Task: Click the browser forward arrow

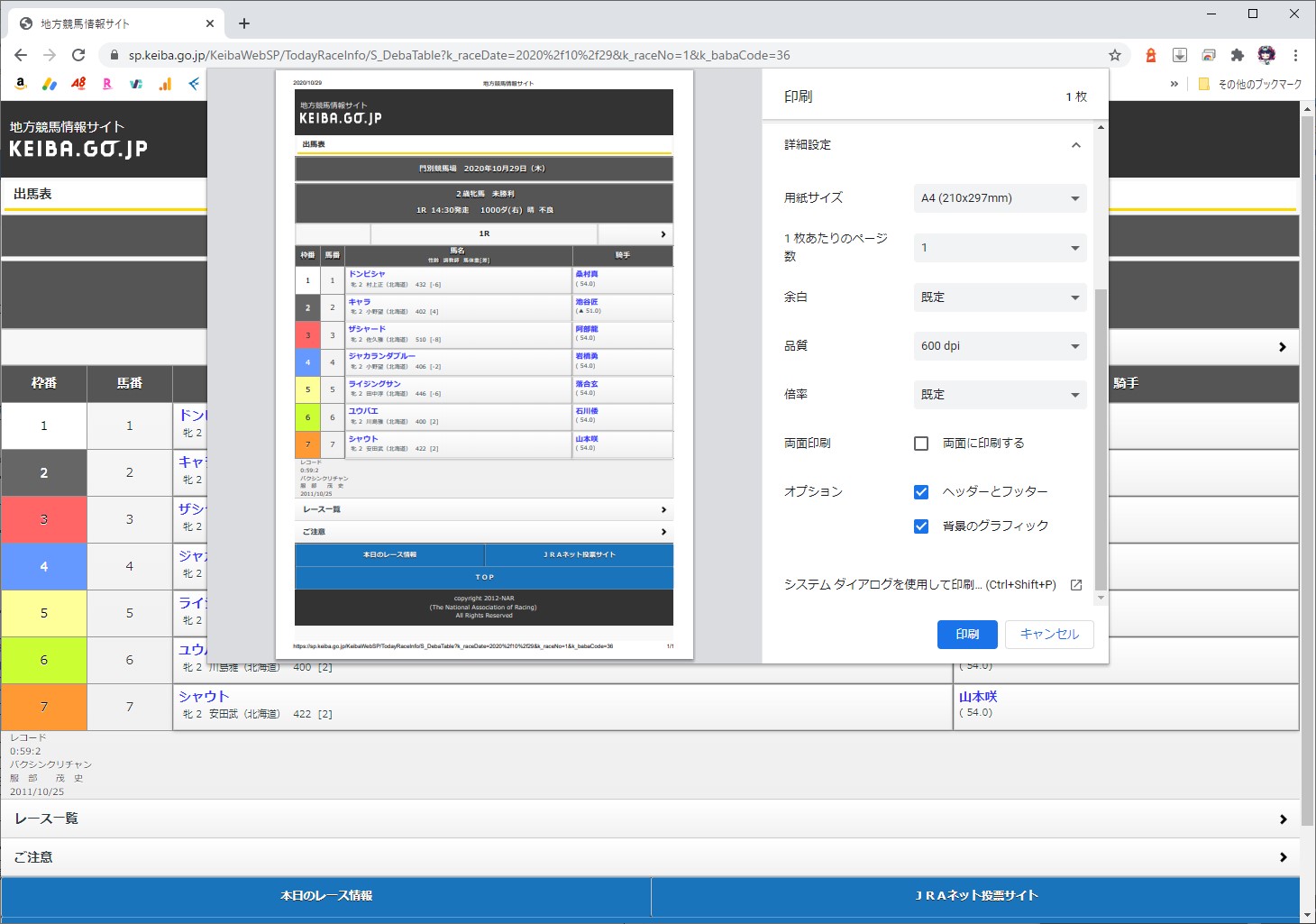Action: [50, 55]
